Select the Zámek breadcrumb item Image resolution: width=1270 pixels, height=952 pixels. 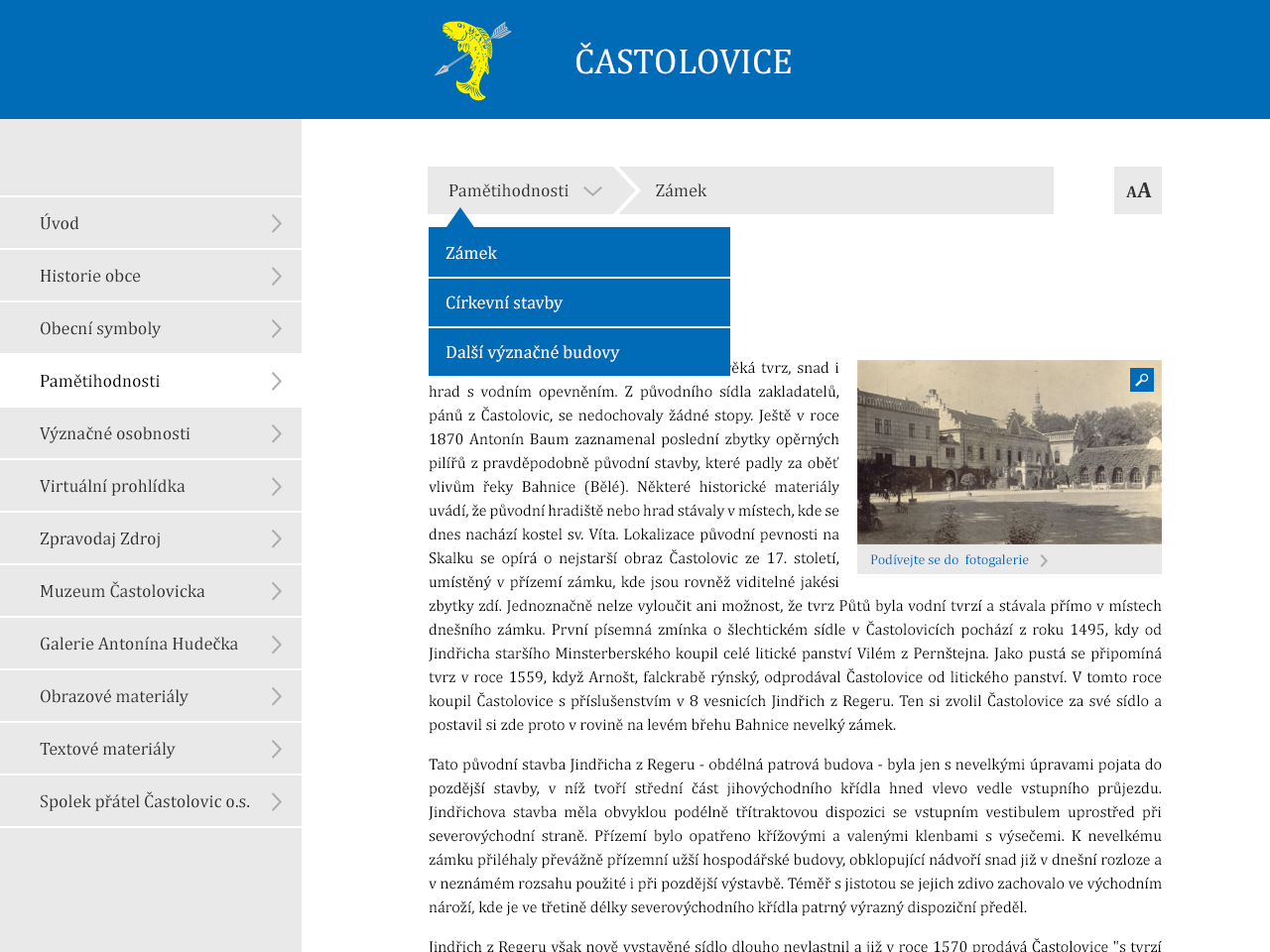pyautogui.click(x=681, y=190)
